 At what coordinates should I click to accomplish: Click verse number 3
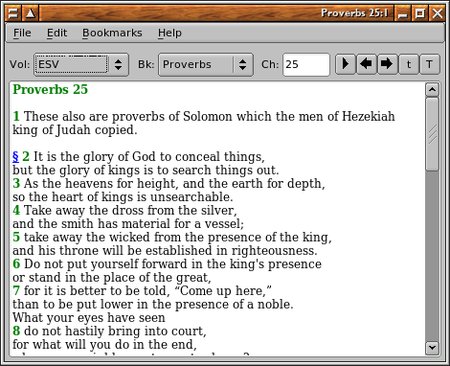16,183
